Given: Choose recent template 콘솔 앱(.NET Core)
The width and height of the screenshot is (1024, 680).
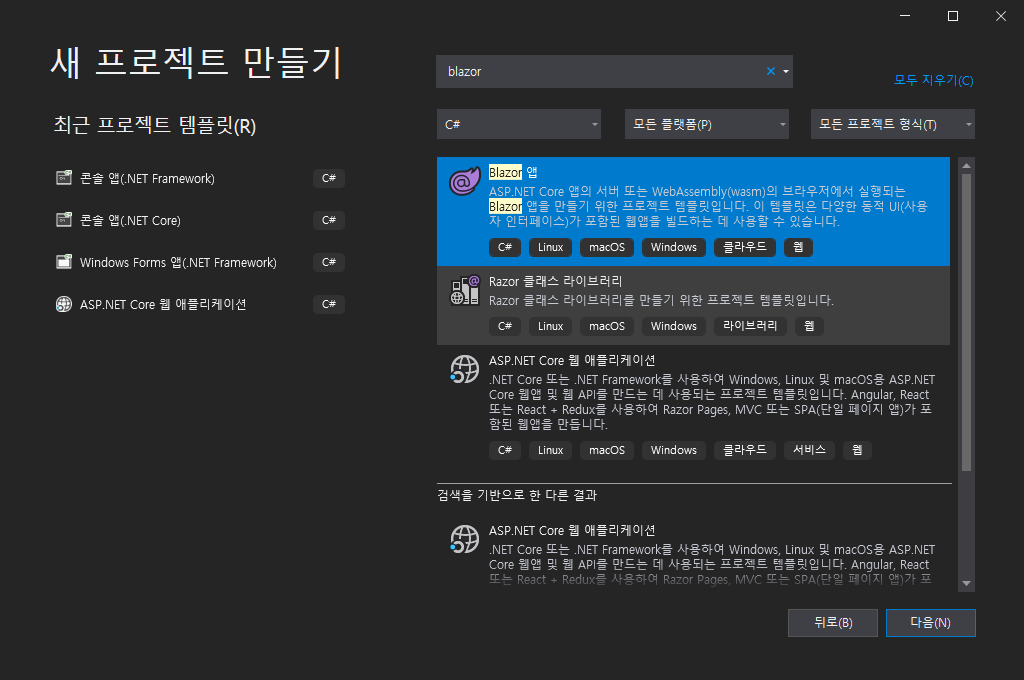Looking at the screenshot, I should (199, 220).
